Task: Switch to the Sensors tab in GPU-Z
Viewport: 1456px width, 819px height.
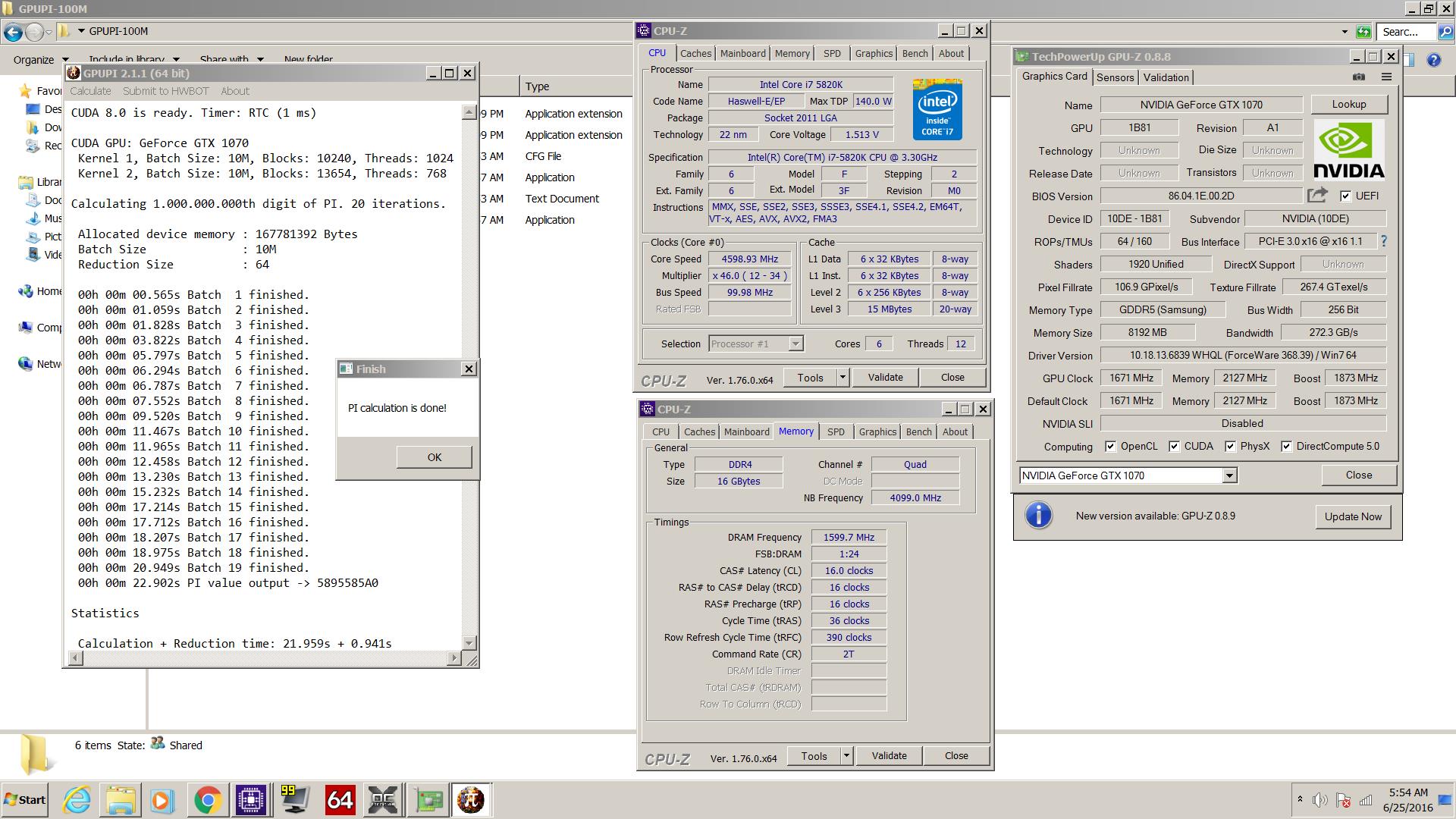Action: point(1115,77)
